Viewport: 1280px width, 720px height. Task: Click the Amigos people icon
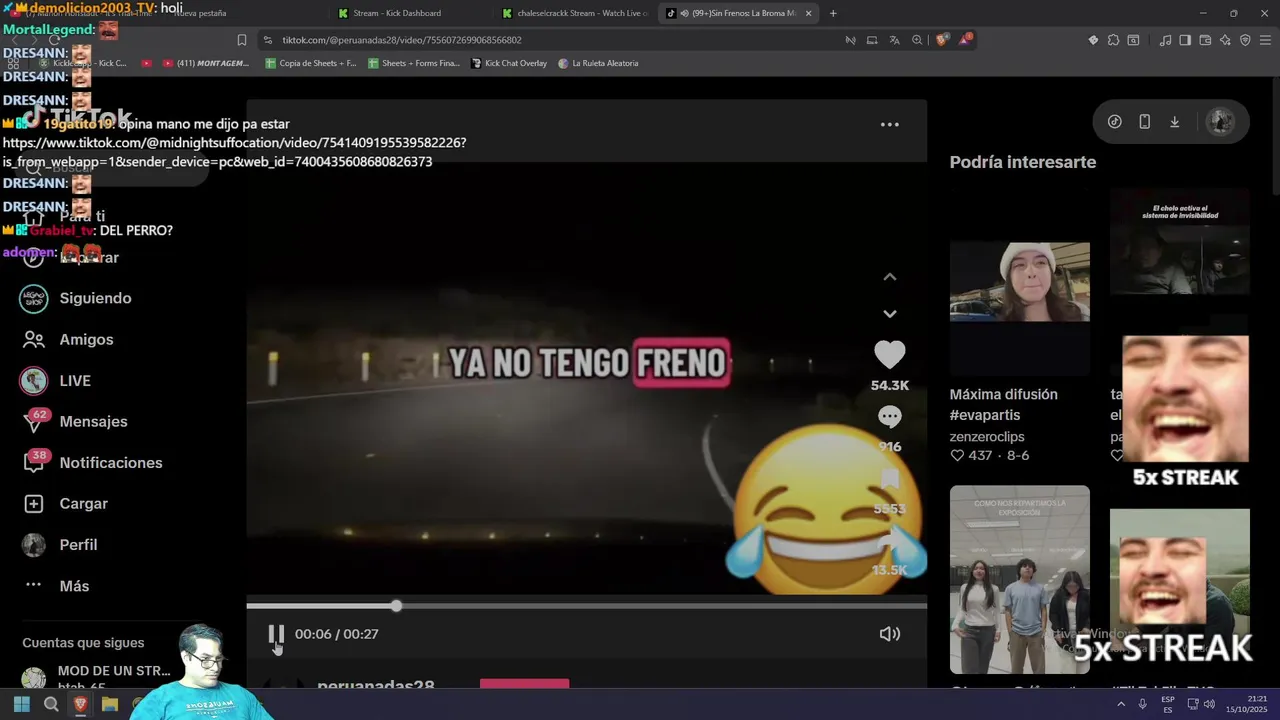click(x=34, y=339)
